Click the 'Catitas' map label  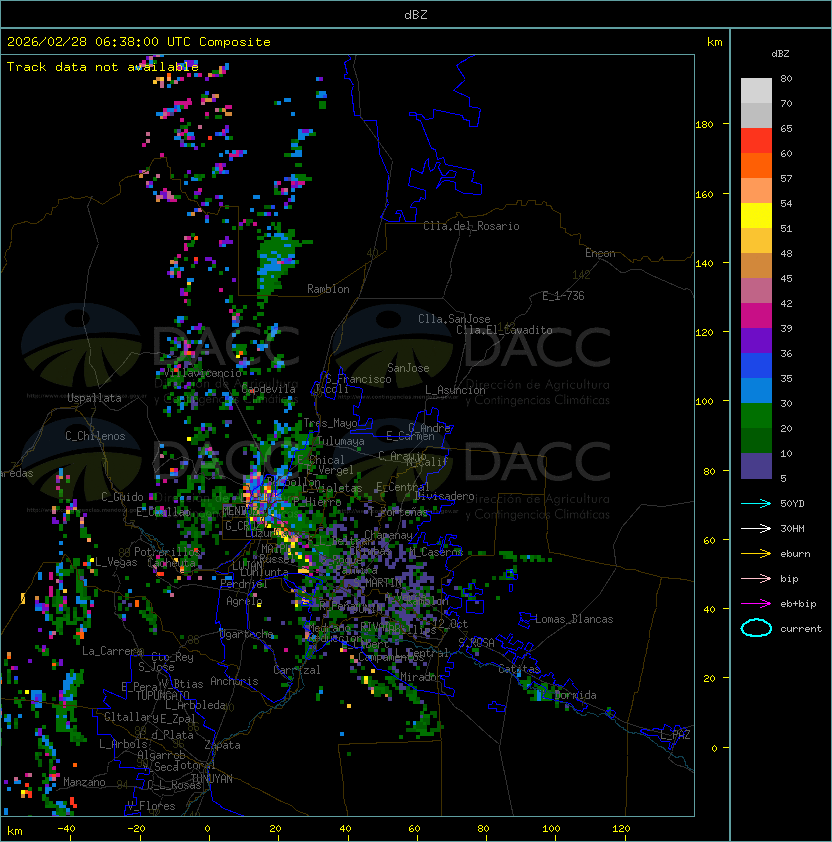519,669
